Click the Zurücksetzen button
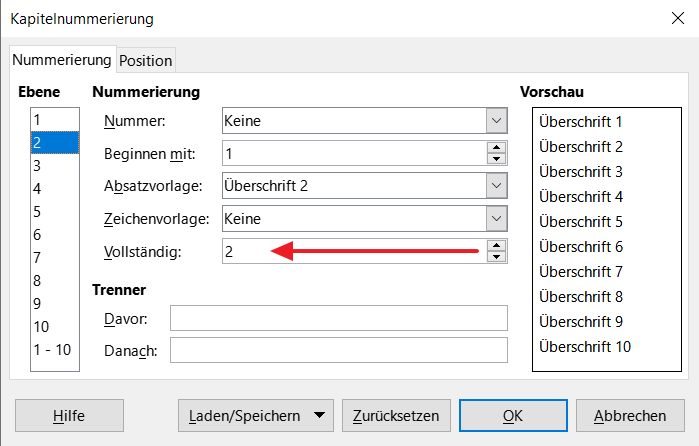 [x=396, y=416]
